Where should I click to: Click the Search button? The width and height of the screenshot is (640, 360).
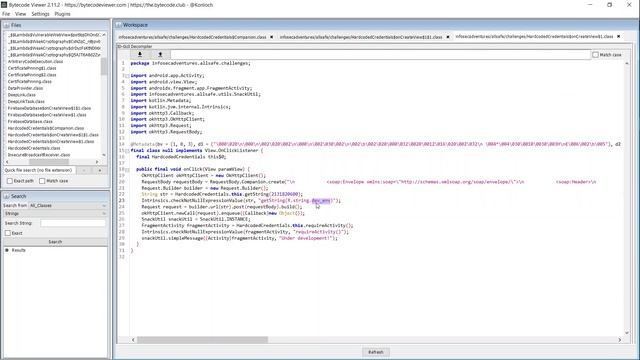(x=55, y=242)
